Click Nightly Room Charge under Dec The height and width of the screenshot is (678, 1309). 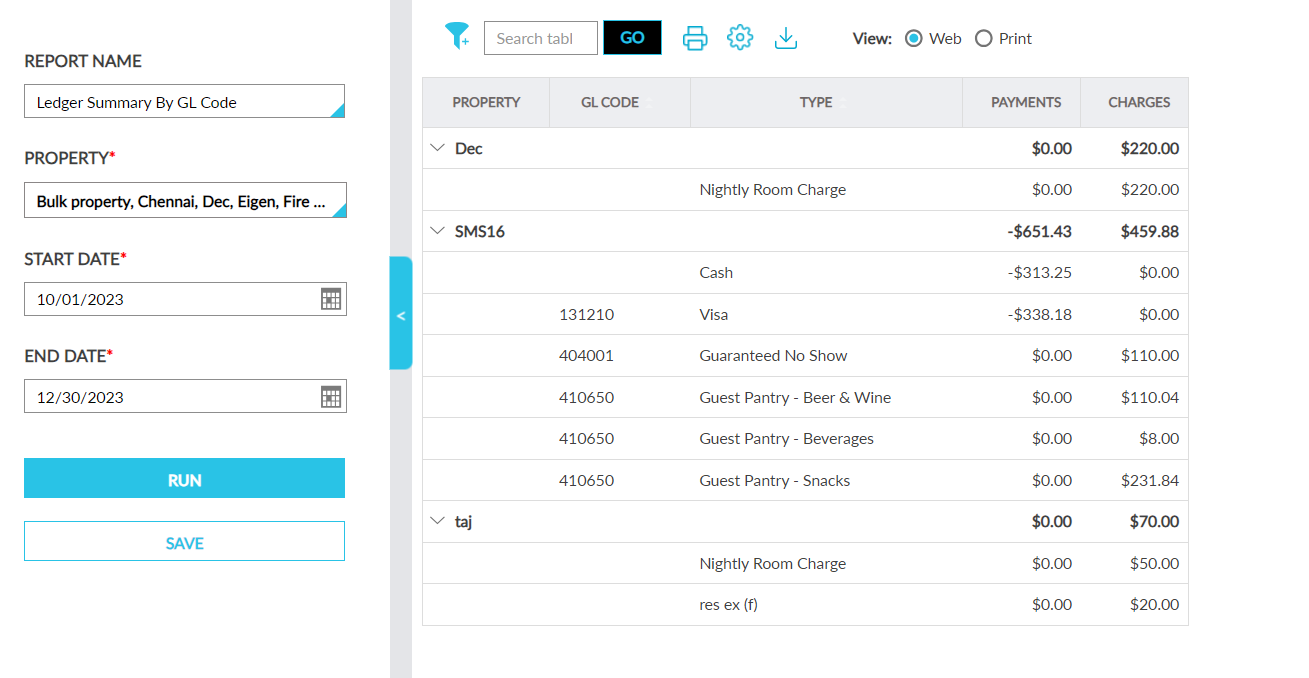point(773,190)
